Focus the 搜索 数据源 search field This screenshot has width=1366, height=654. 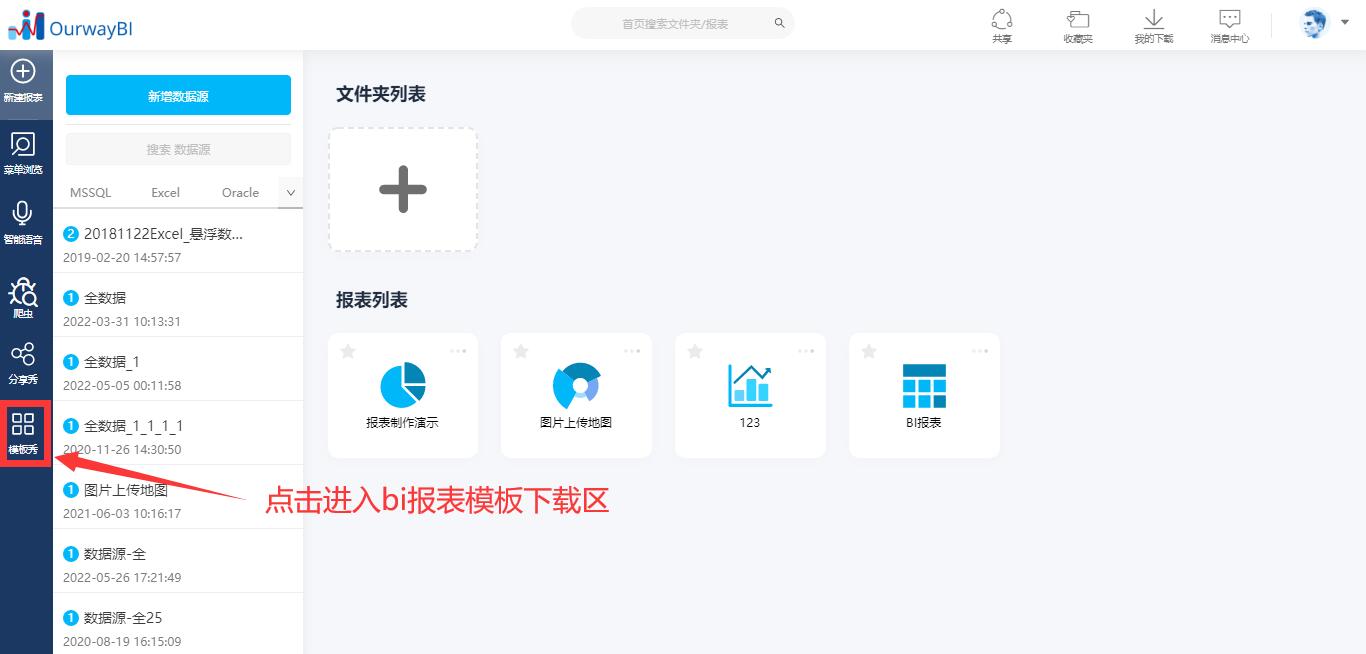coord(178,149)
